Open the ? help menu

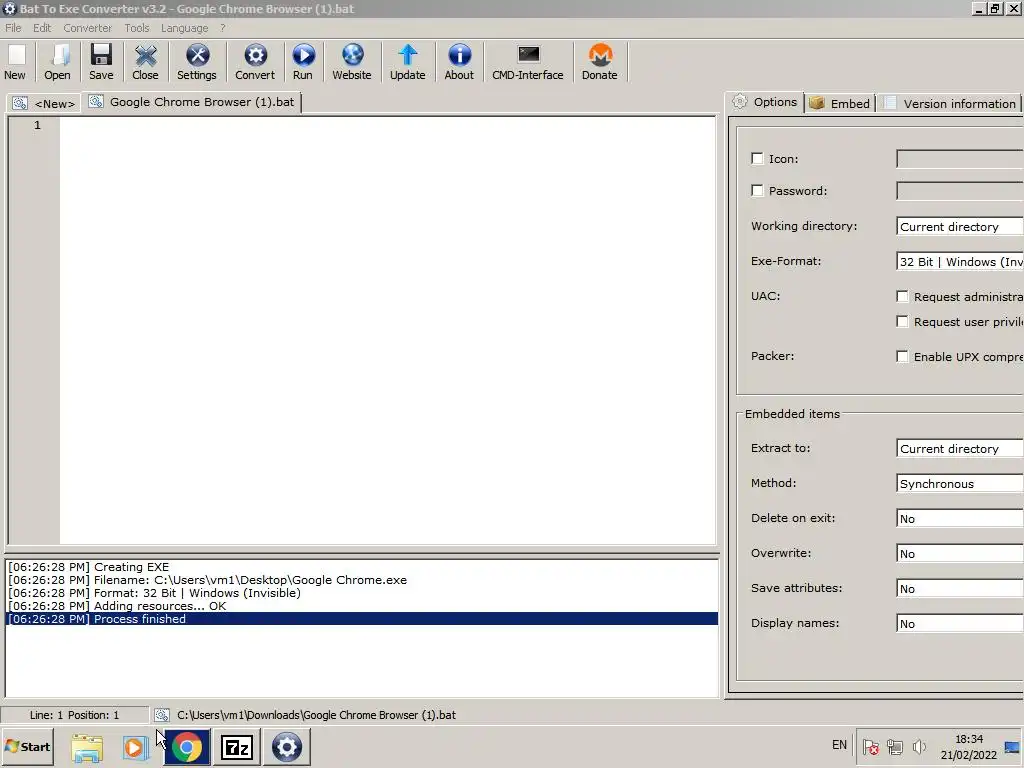click(x=223, y=28)
